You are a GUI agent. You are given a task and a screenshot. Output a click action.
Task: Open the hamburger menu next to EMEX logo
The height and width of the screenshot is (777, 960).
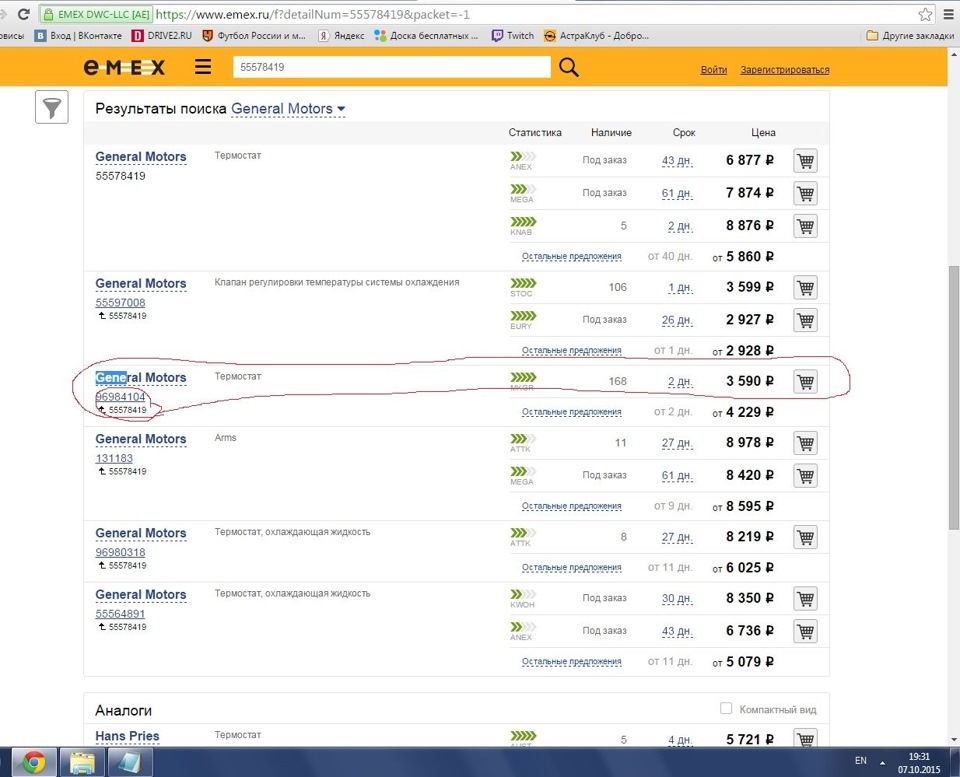click(203, 67)
